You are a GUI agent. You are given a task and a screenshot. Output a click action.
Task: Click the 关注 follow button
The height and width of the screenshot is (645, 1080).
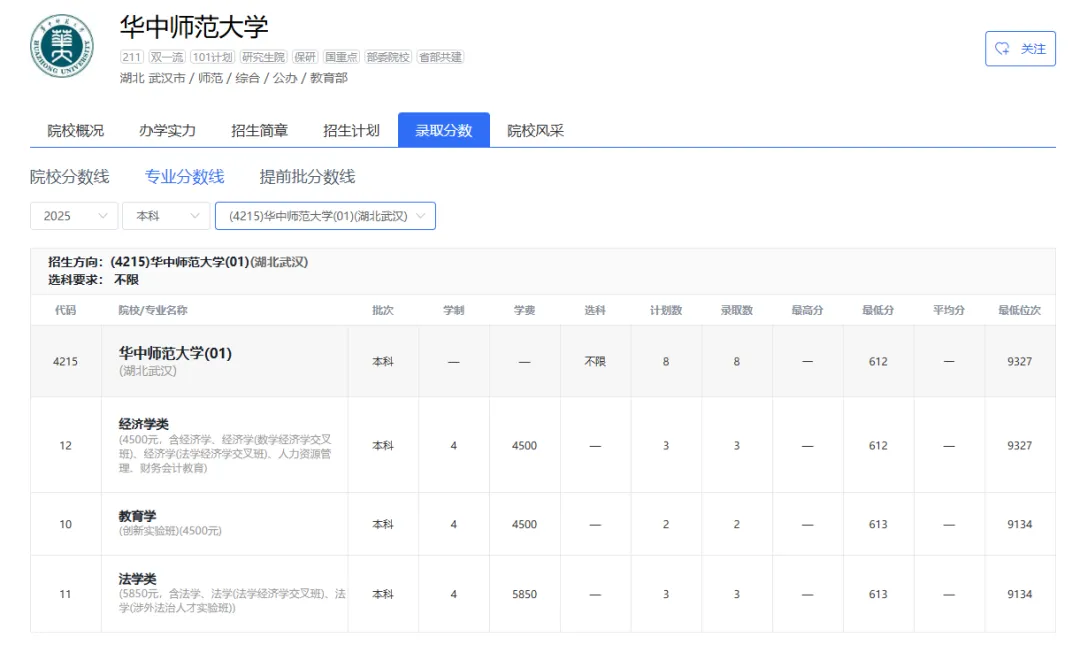(1020, 49)
